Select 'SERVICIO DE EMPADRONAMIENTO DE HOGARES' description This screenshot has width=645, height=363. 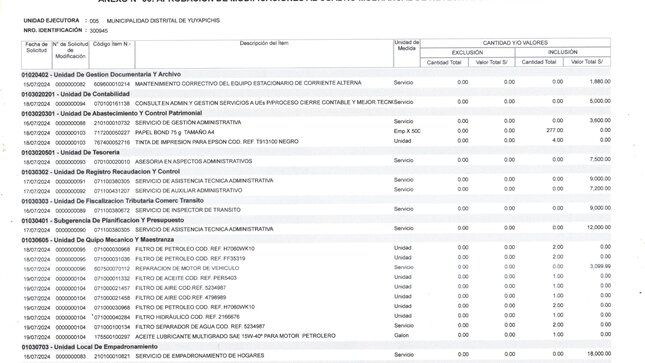pyautogui.click(x=200, y=356)
